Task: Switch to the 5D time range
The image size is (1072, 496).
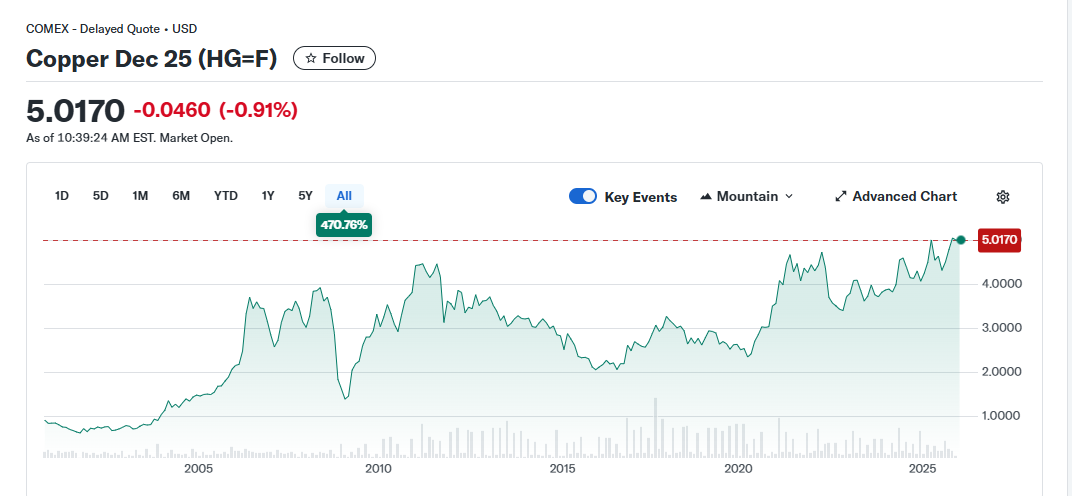Action: [100, 196]
